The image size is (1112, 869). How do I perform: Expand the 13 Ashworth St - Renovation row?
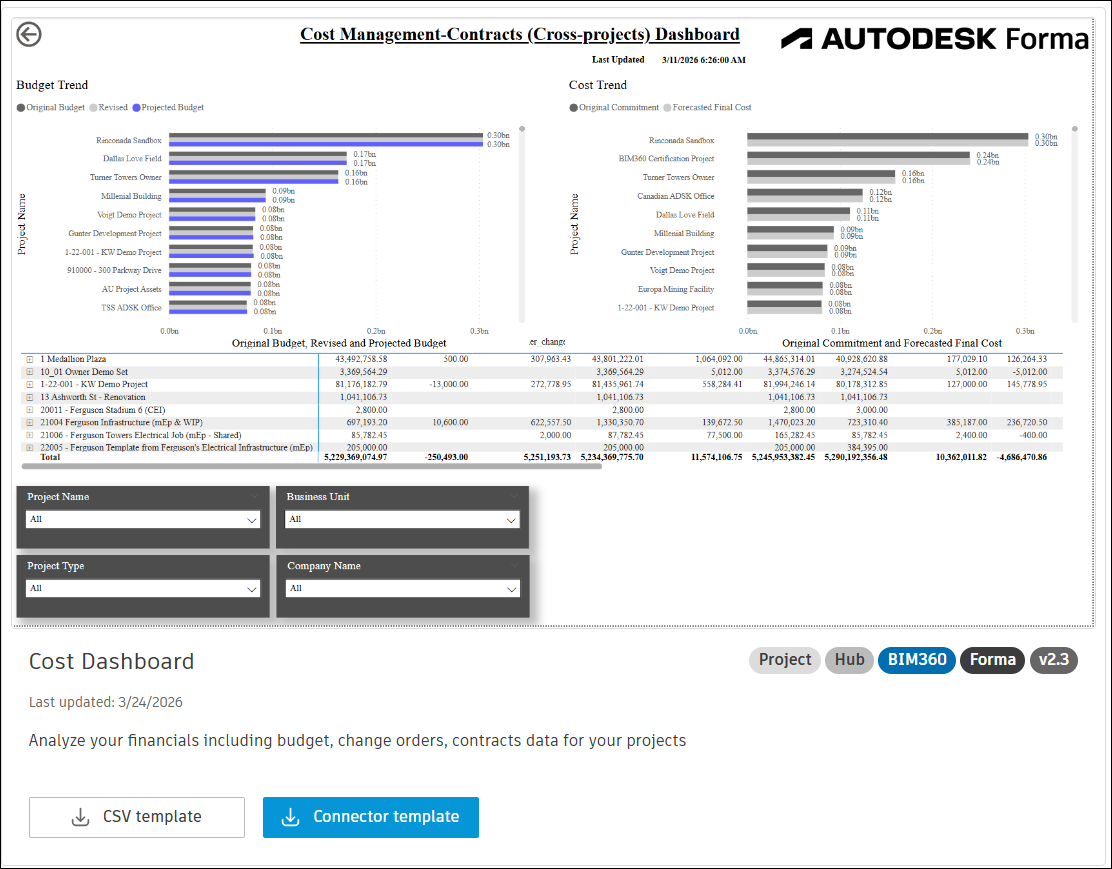click(x=30, y=397)
